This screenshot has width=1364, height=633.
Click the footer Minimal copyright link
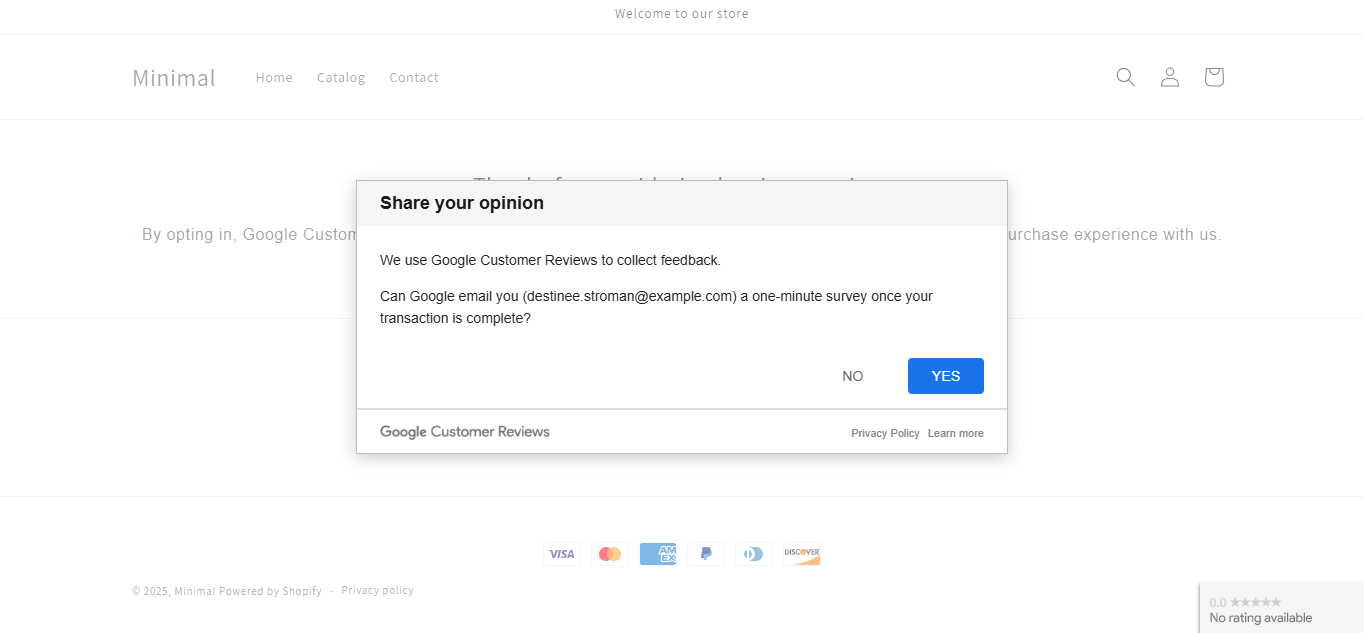click(x=195, y=591)
